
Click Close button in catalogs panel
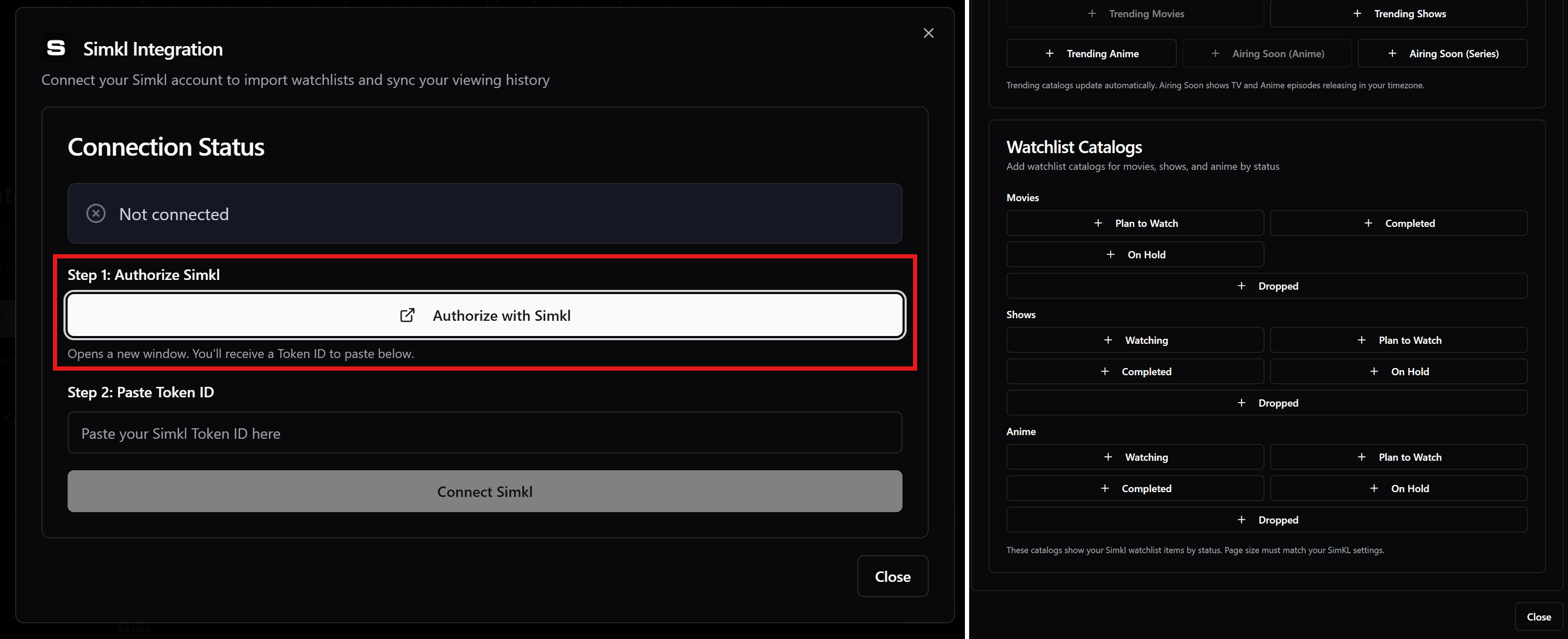click(x=1538, y=616)
